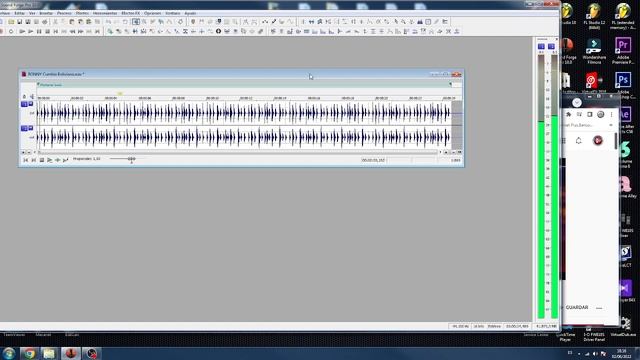Viewport: 640px width, 360px height.
Task: Open the Archivo menu
Action: coord(4,13)
